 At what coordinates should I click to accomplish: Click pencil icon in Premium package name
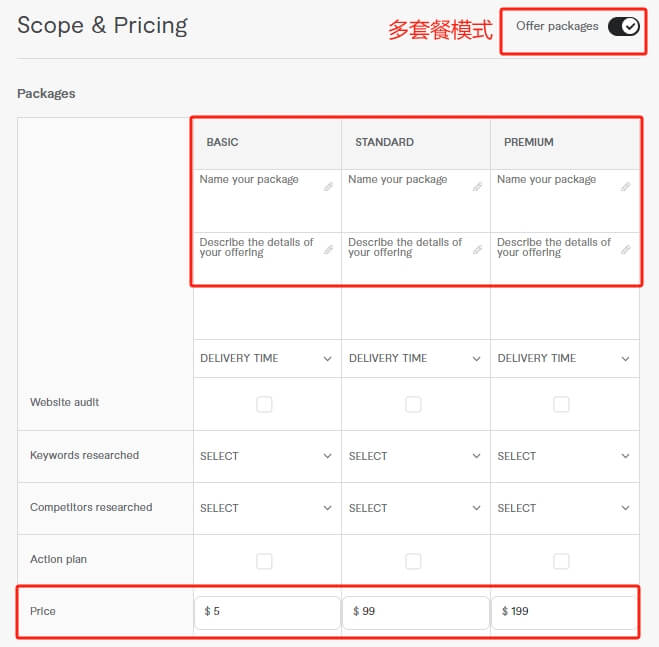[626, 186]
